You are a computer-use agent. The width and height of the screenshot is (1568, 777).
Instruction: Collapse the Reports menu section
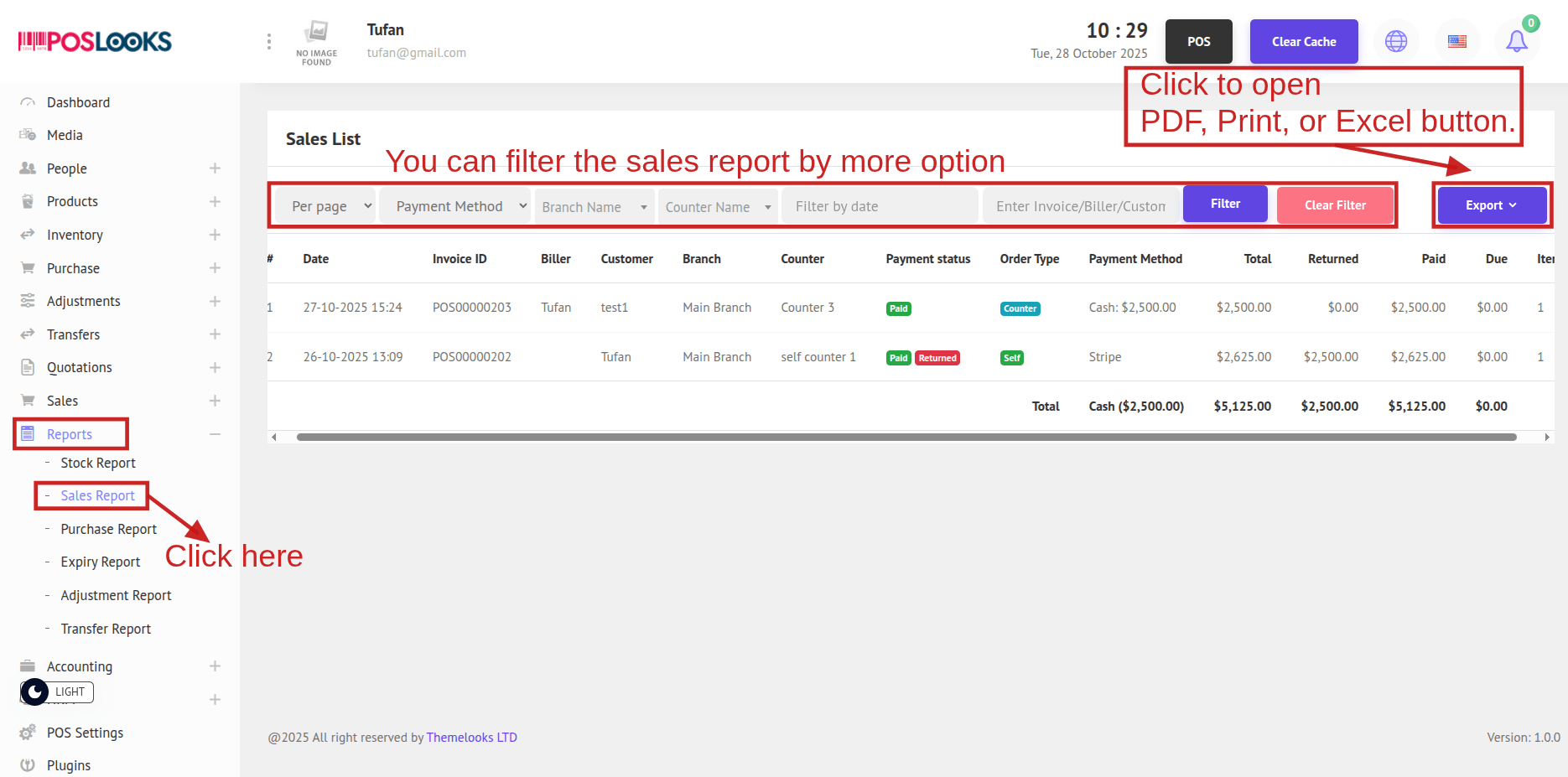215,434
